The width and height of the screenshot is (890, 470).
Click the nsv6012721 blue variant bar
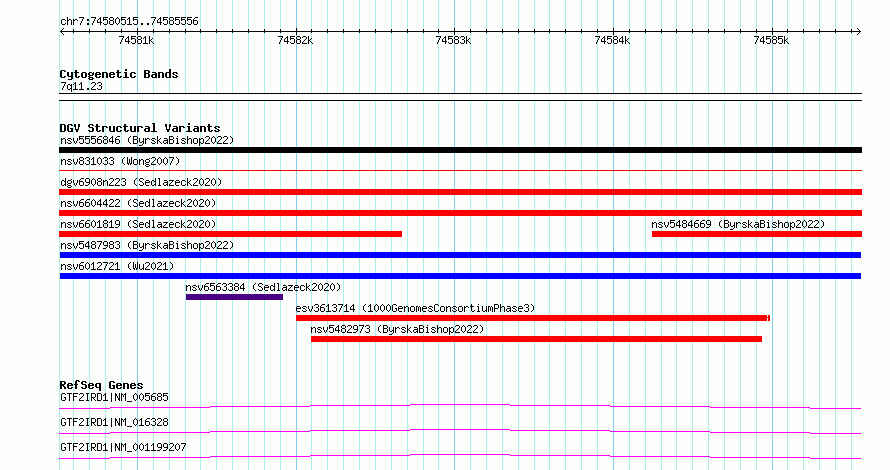(460, 276)
